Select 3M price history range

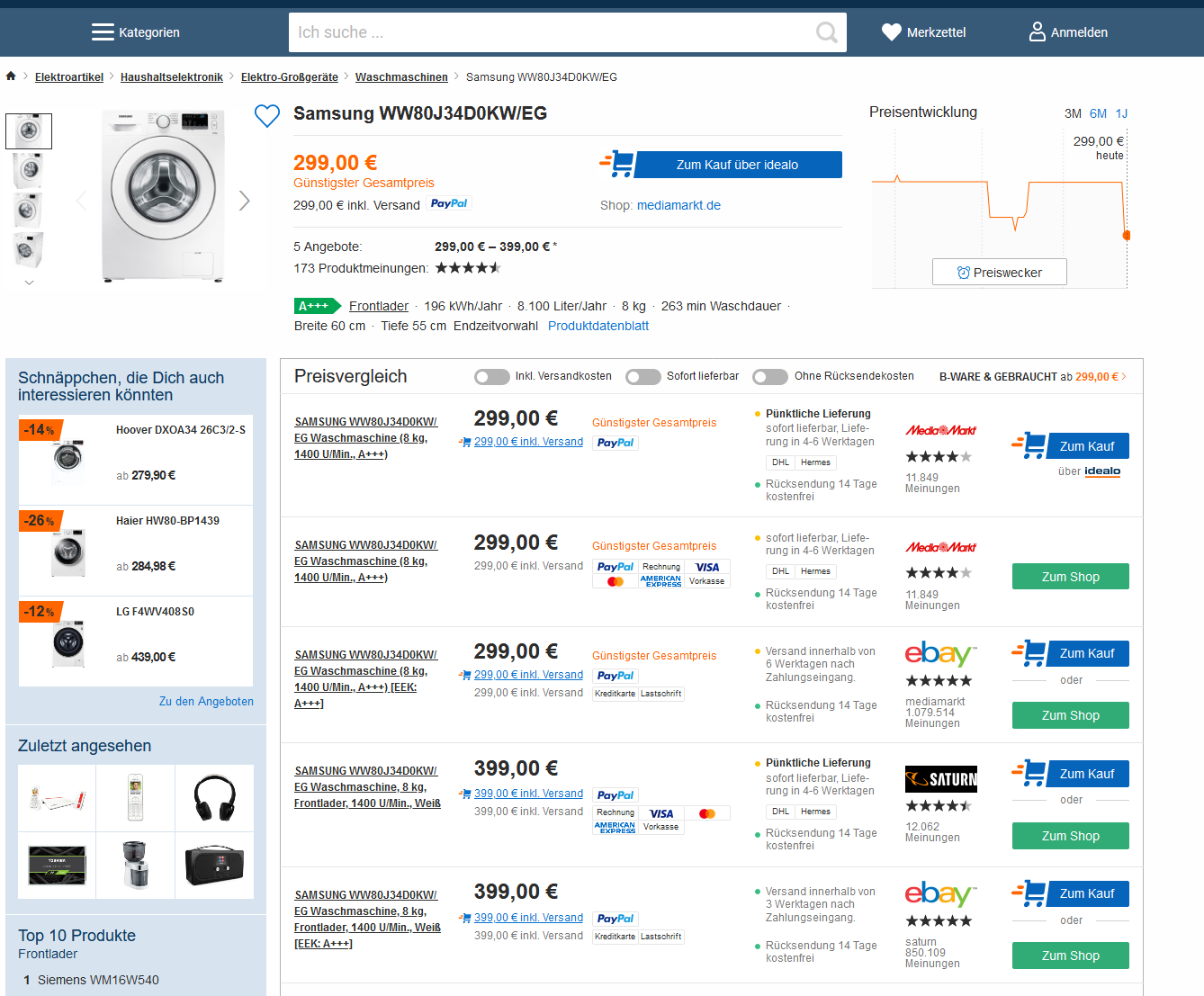coord(1073,113)
